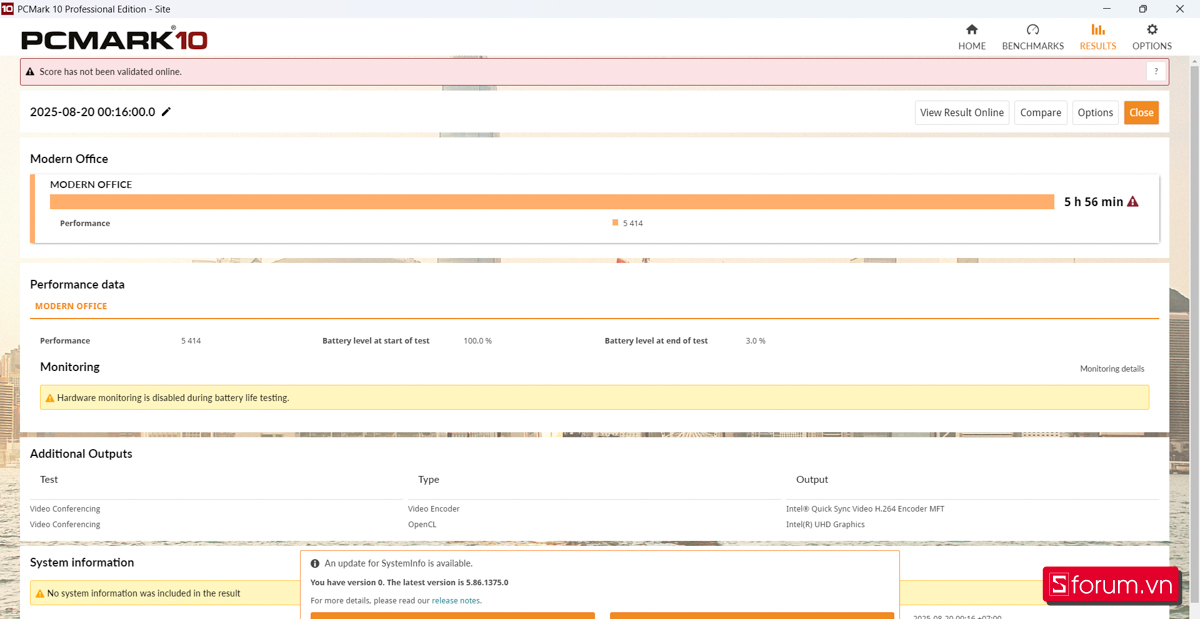This screenshot has height=619, width=1200.
Task: Click the Video Encoder type cell
Action: point(434,509)
